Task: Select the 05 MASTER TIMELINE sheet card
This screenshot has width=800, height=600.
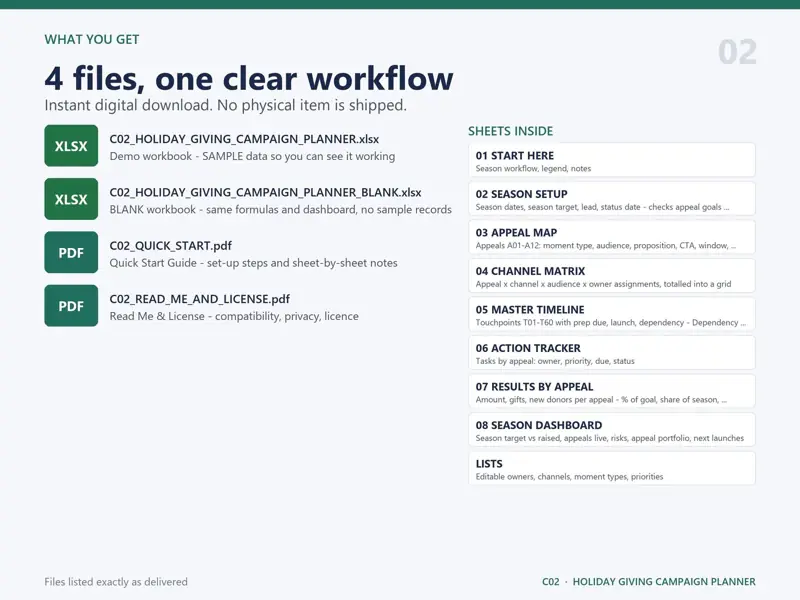Action: [x=612, y=314]
